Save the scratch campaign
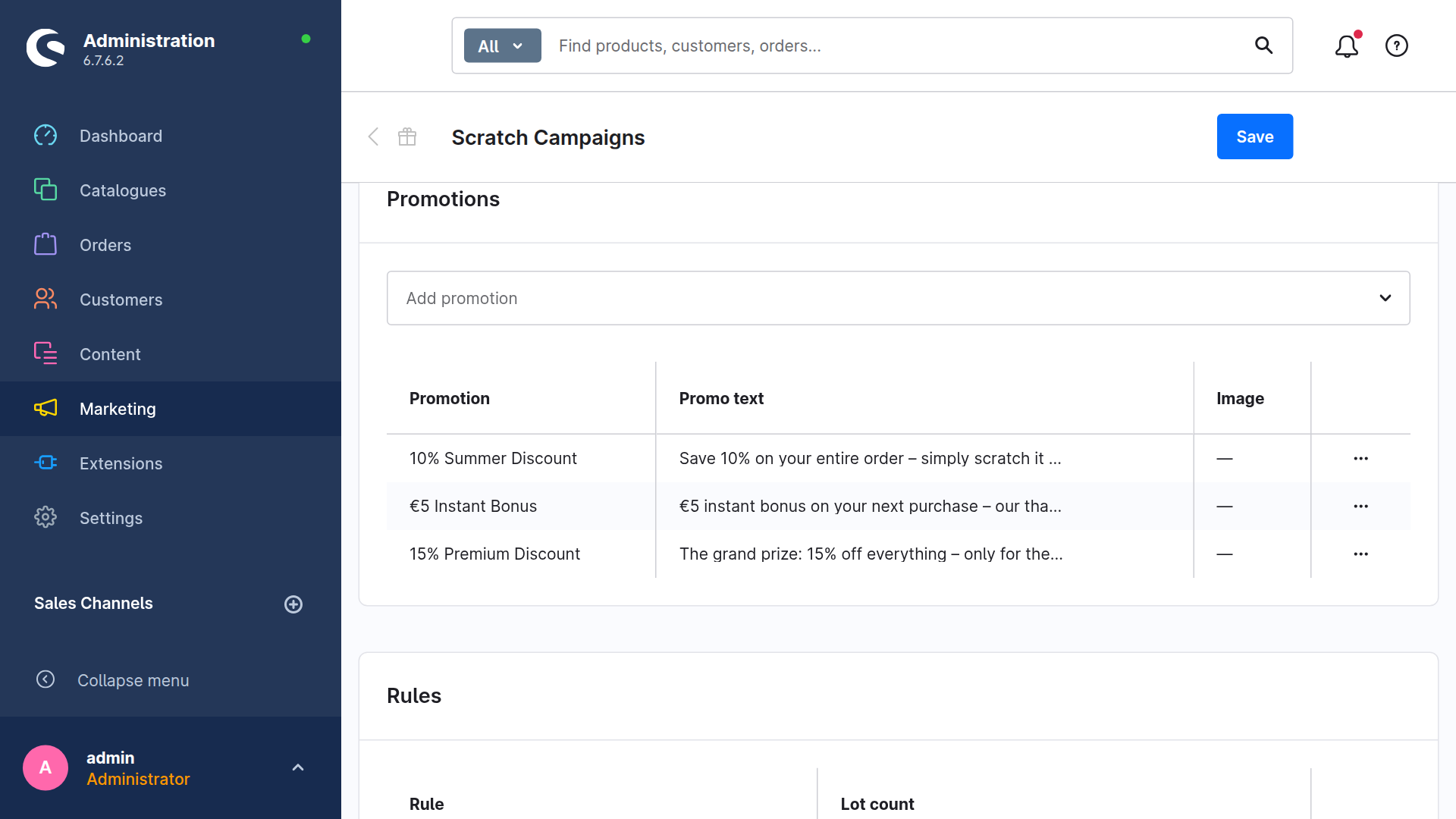The width and height of the screenshot is (1456, 819). pyautogui.click(x=1255, y=136)
